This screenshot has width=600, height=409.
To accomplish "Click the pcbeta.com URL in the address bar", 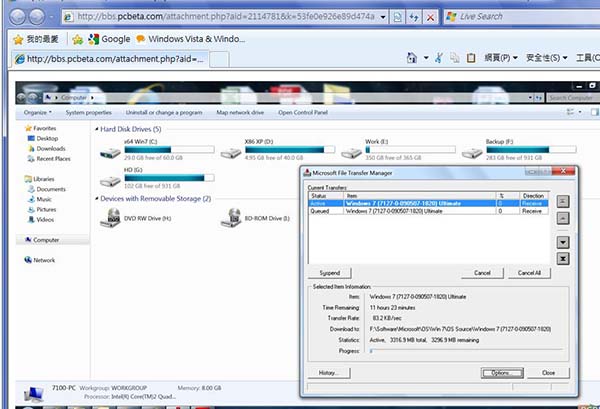I will point(226,16).
